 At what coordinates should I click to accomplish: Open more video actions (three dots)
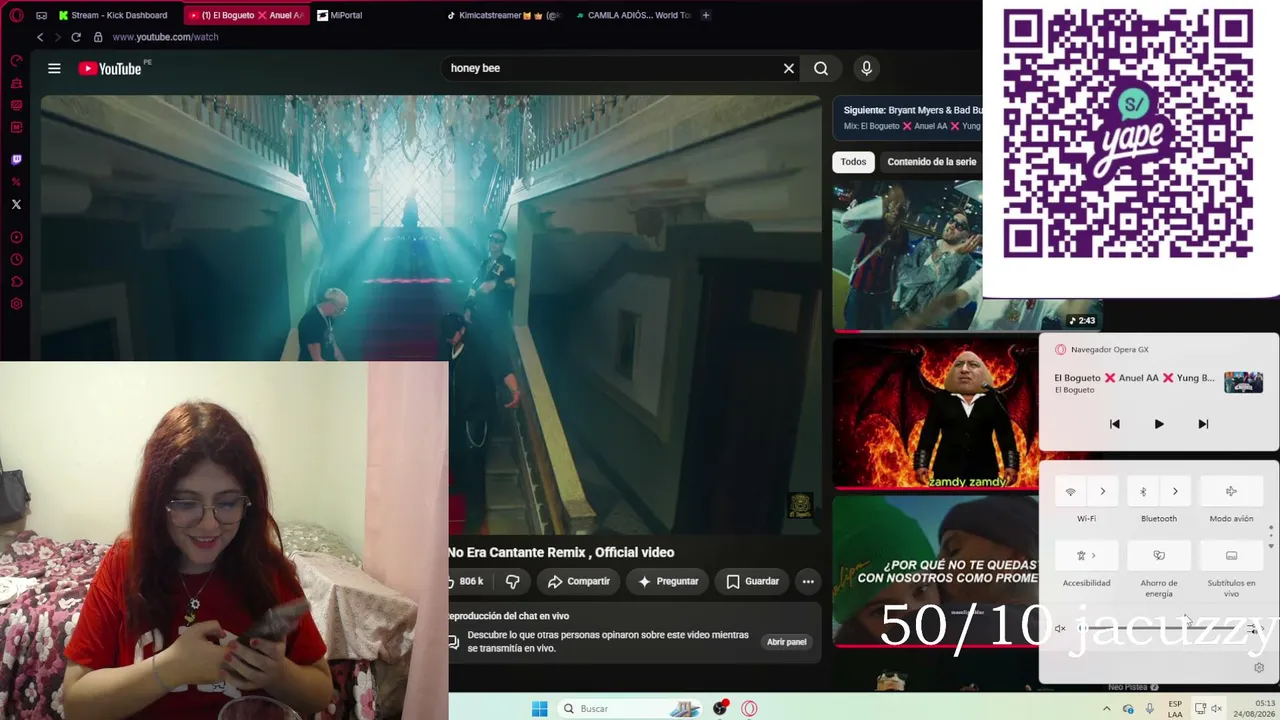[x=808, y=581]
